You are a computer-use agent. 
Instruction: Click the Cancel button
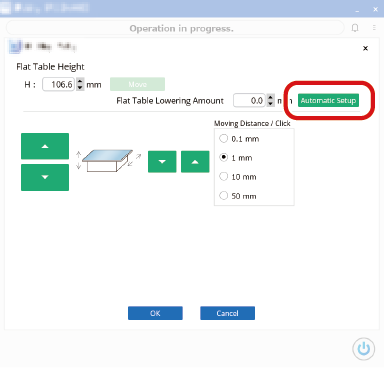[227, 313]
